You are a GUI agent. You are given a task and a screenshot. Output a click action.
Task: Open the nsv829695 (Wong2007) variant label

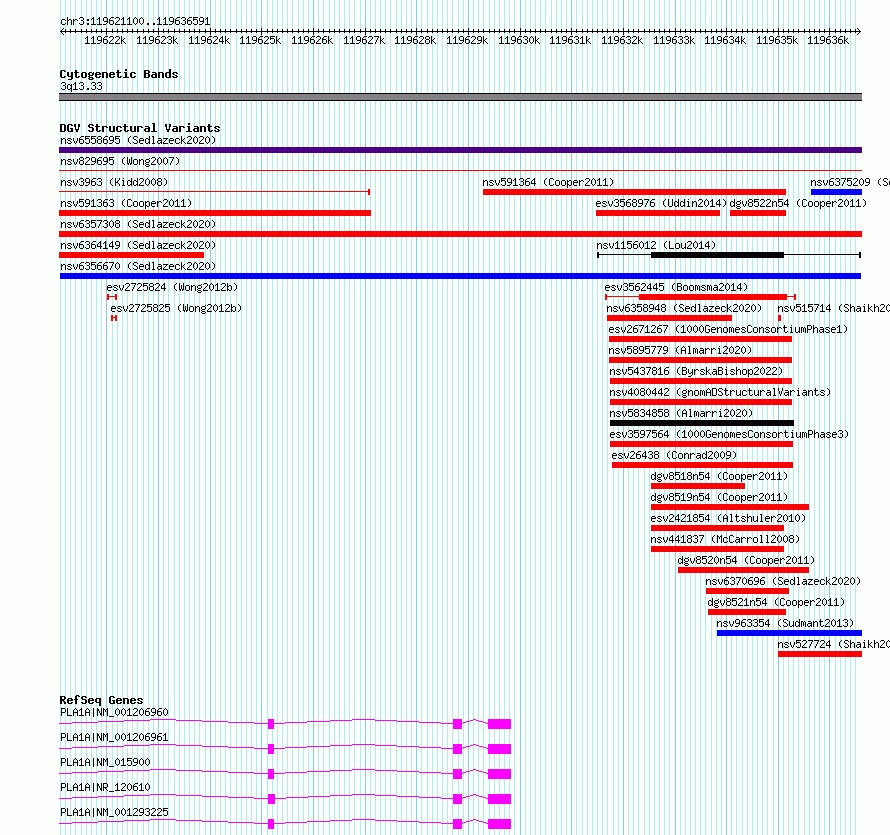coord(120,161)
